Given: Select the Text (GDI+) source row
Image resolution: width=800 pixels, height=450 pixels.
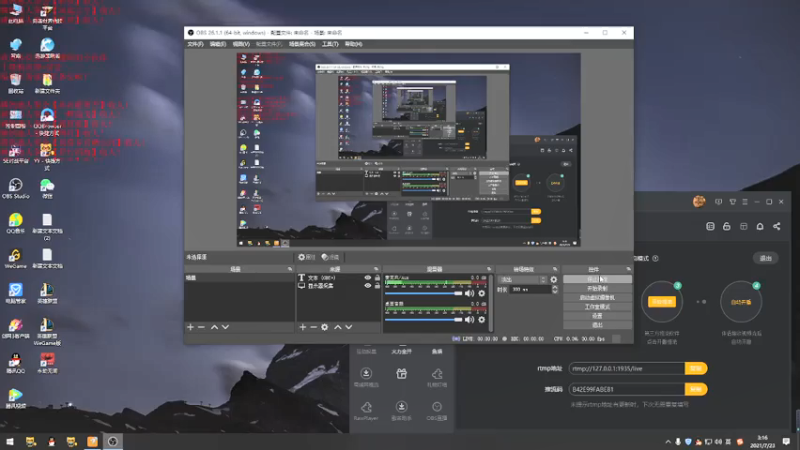Looking at the screenshot, I should (339, 278).
